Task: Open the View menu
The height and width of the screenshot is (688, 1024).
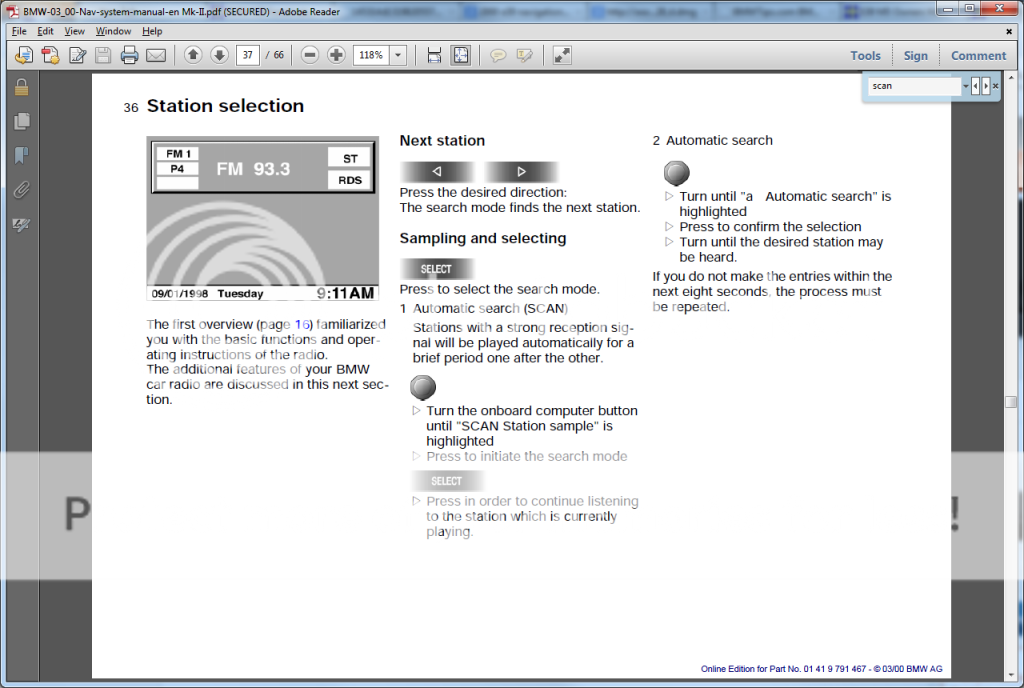Action: (x=74, y=31)
